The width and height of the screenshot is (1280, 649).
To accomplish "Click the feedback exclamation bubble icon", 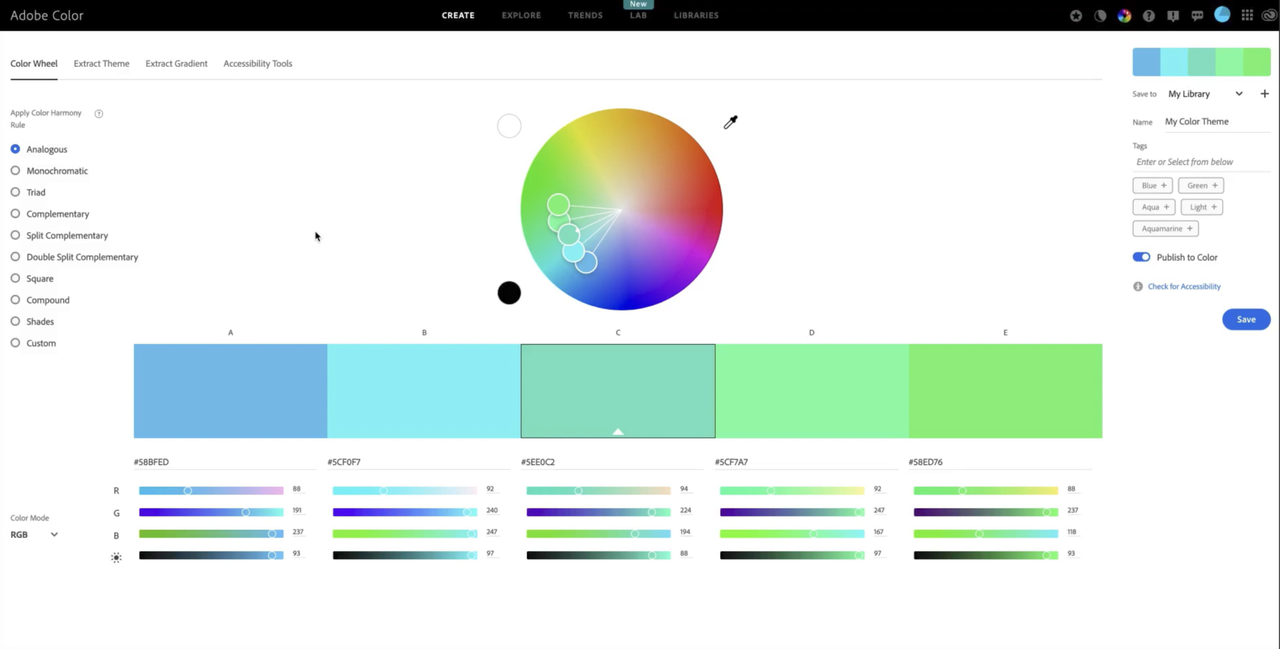I will click(x=1173, y=16).
